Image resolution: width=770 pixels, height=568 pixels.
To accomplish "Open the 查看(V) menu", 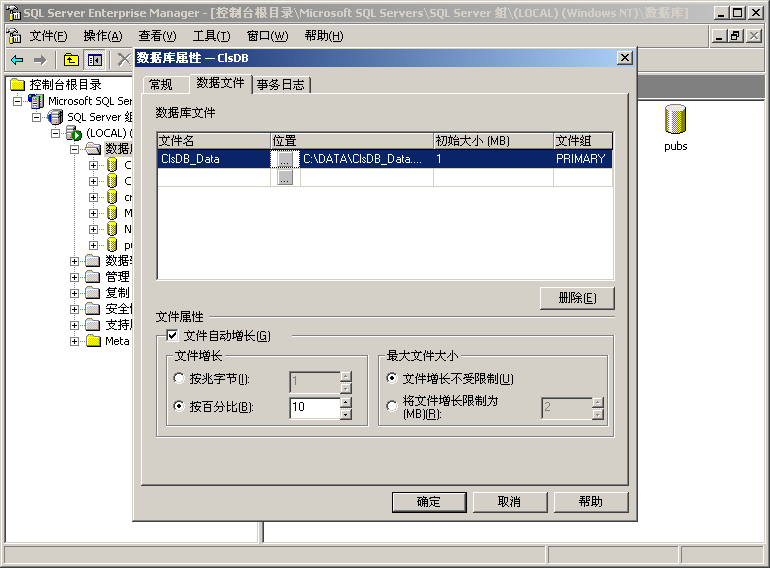I will click(157, 36).
